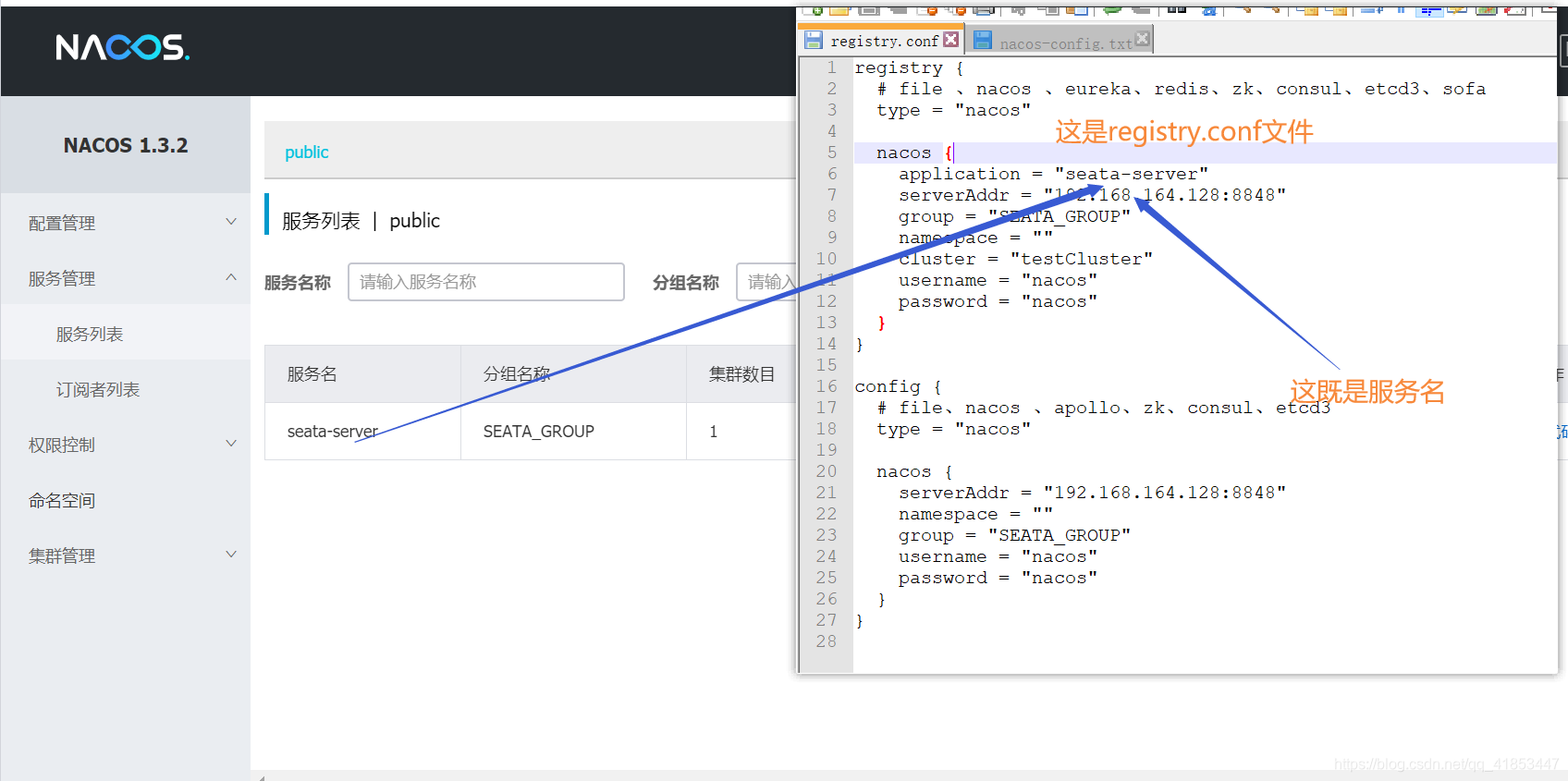Click the red closing brace on line 13
The height and width of the screenshot is (781, 1568).
881,323
